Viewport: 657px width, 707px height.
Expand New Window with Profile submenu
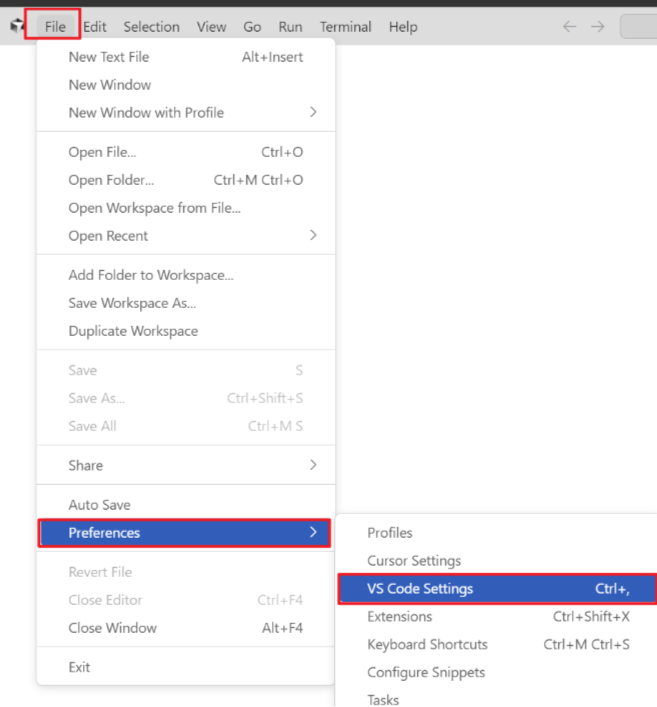click(186, 113)
